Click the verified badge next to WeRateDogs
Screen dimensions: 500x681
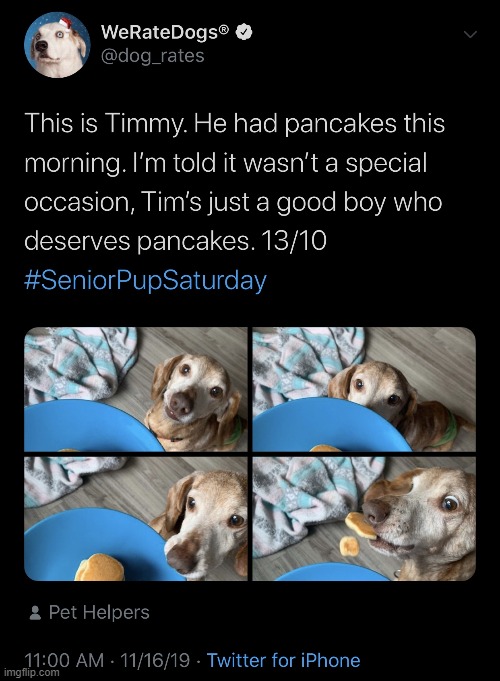(x=245, y=33)
